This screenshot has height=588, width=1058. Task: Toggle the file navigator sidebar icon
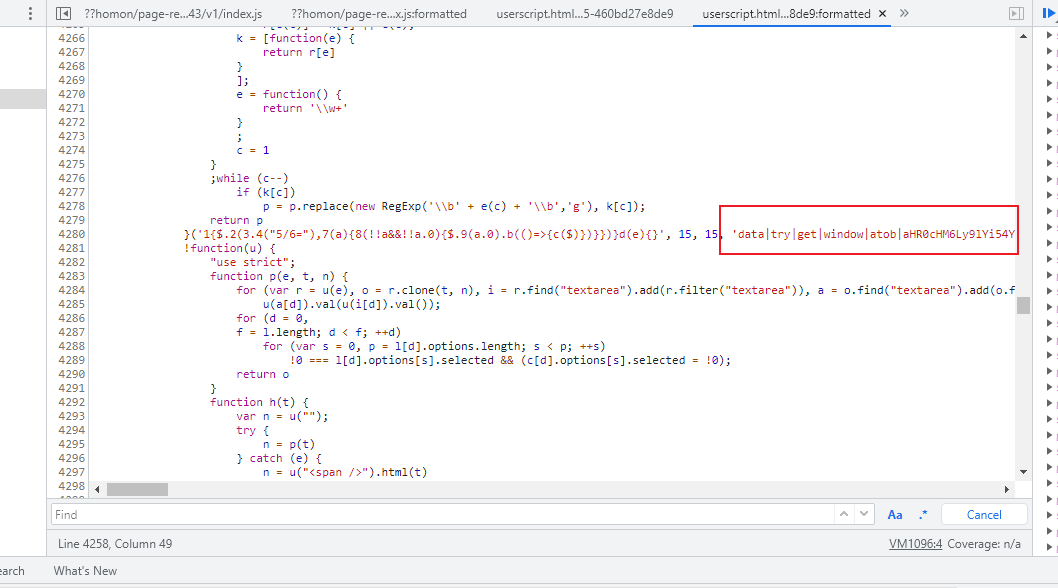tap(63, 14)
